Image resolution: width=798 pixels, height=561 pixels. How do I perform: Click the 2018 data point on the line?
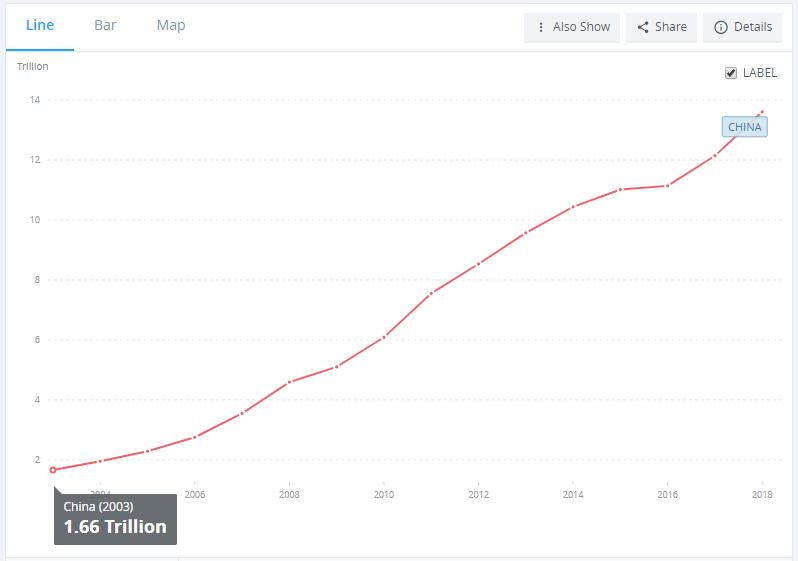tap(762, 112)
